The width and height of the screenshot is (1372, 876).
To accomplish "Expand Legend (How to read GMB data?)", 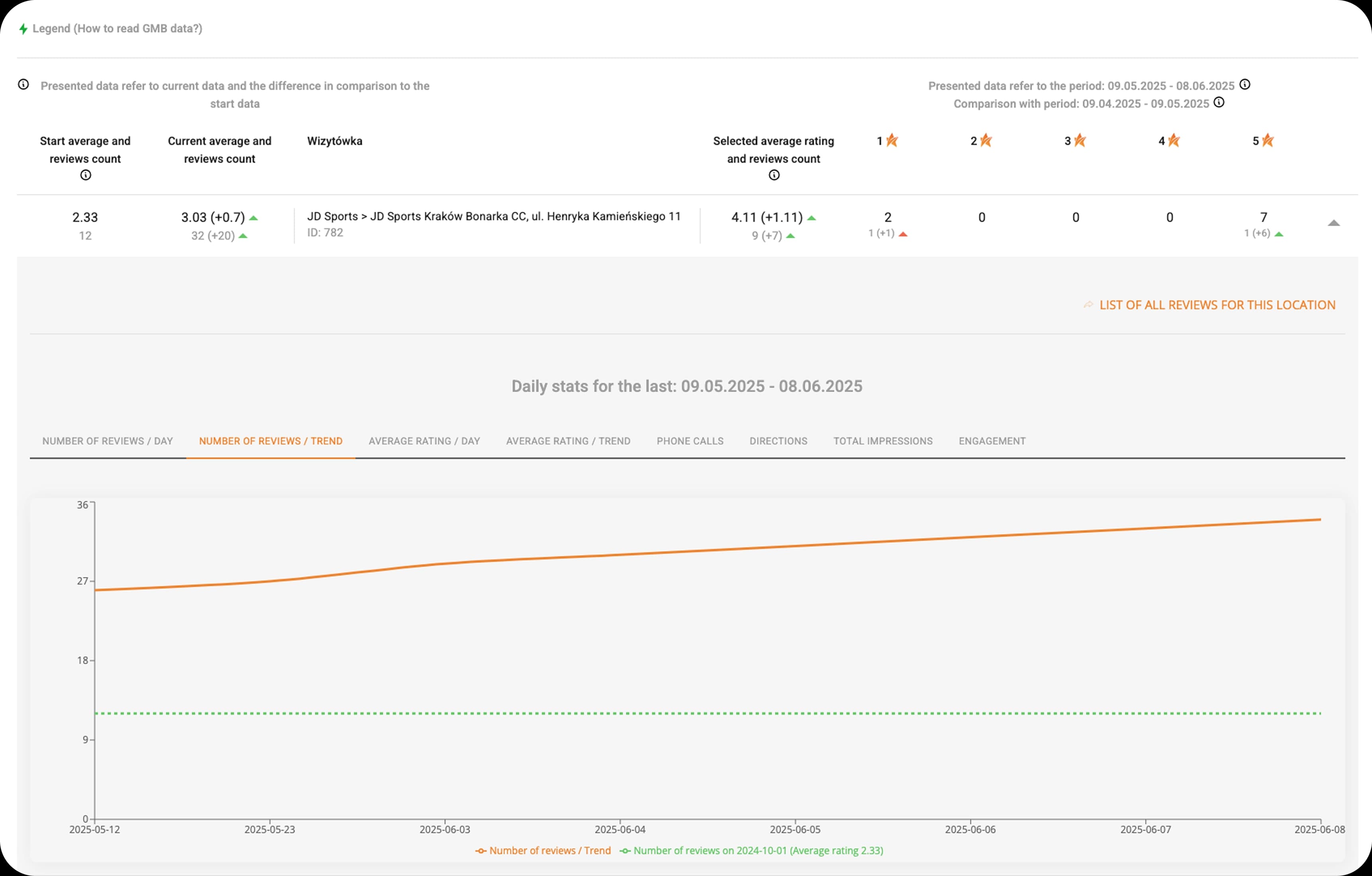I will click(118, 29).
